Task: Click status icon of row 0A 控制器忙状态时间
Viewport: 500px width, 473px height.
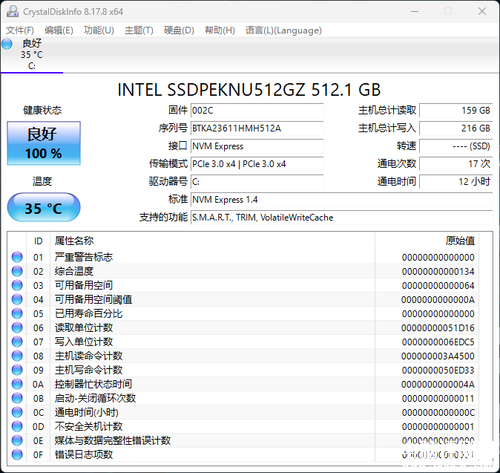Action: (17, 384)
